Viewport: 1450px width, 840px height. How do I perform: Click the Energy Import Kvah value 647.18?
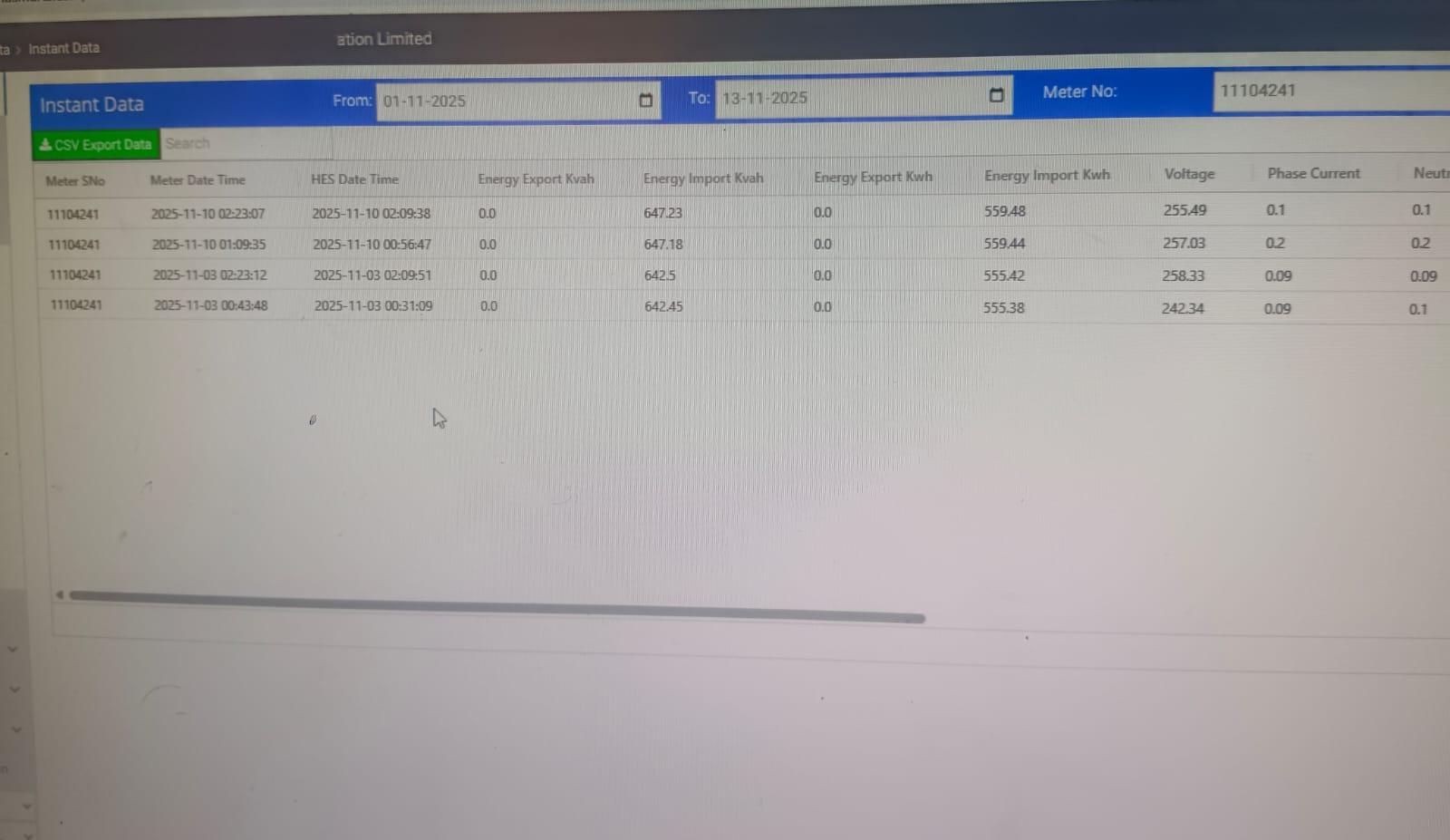[663, 245]
